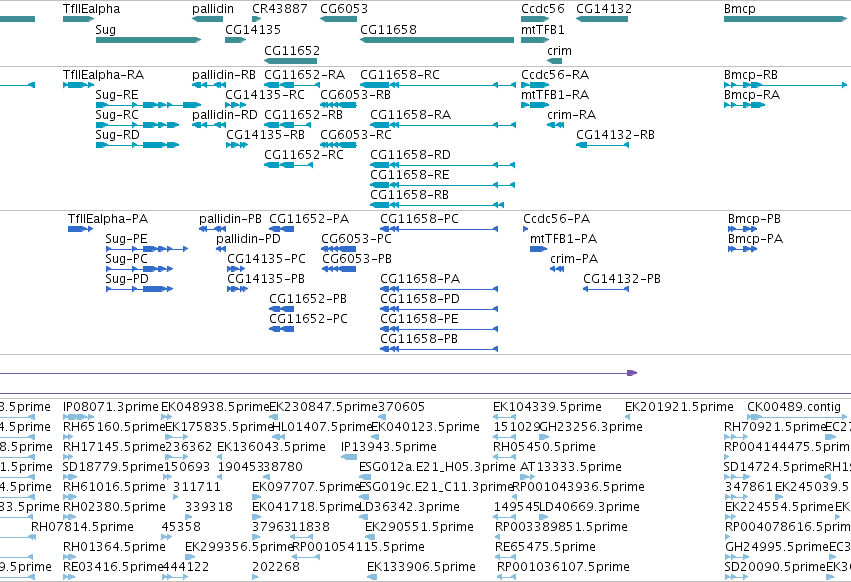This screenshot has height=582, width=851.
Task: Click EST EK201921.5prime
Action: pos(628,417)
